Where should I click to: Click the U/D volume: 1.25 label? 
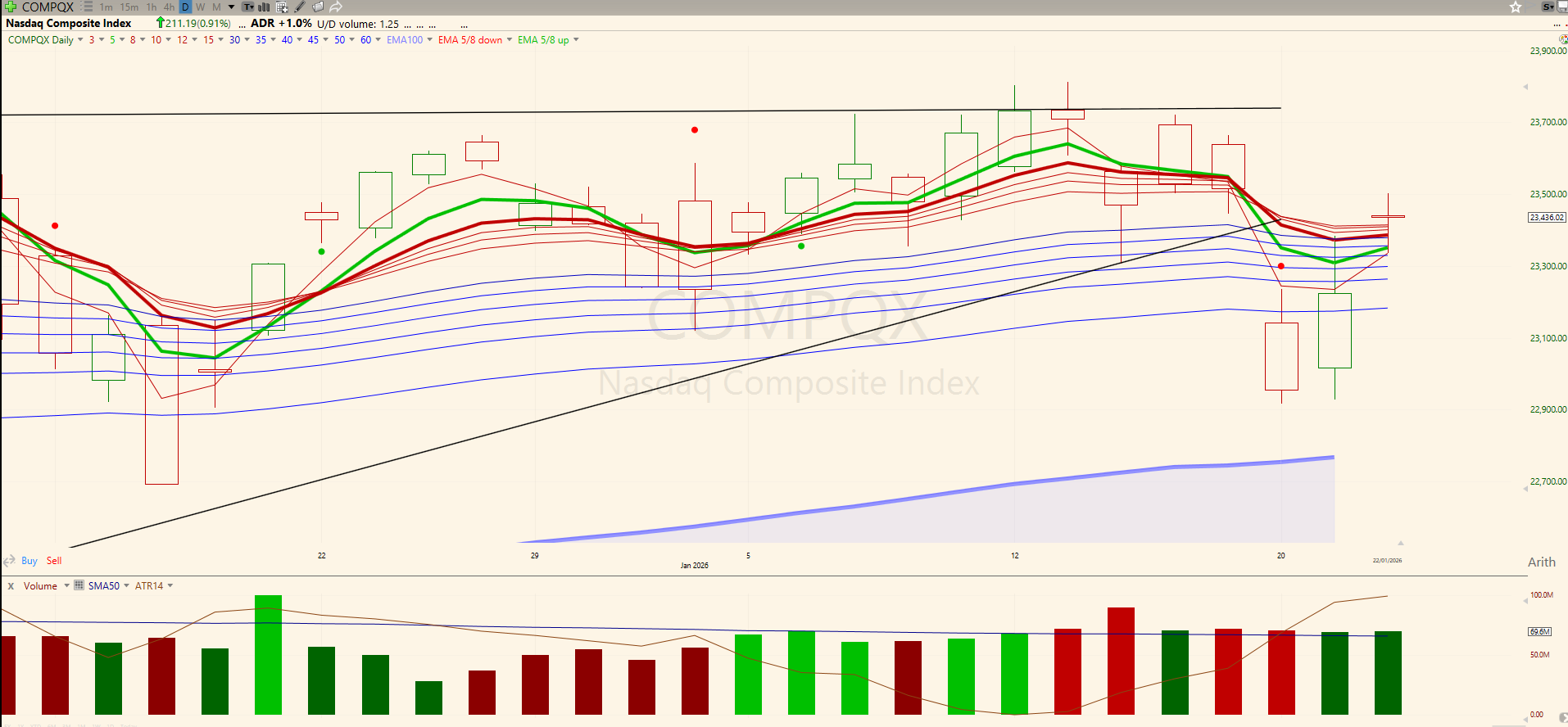click(x=358, y=24)
